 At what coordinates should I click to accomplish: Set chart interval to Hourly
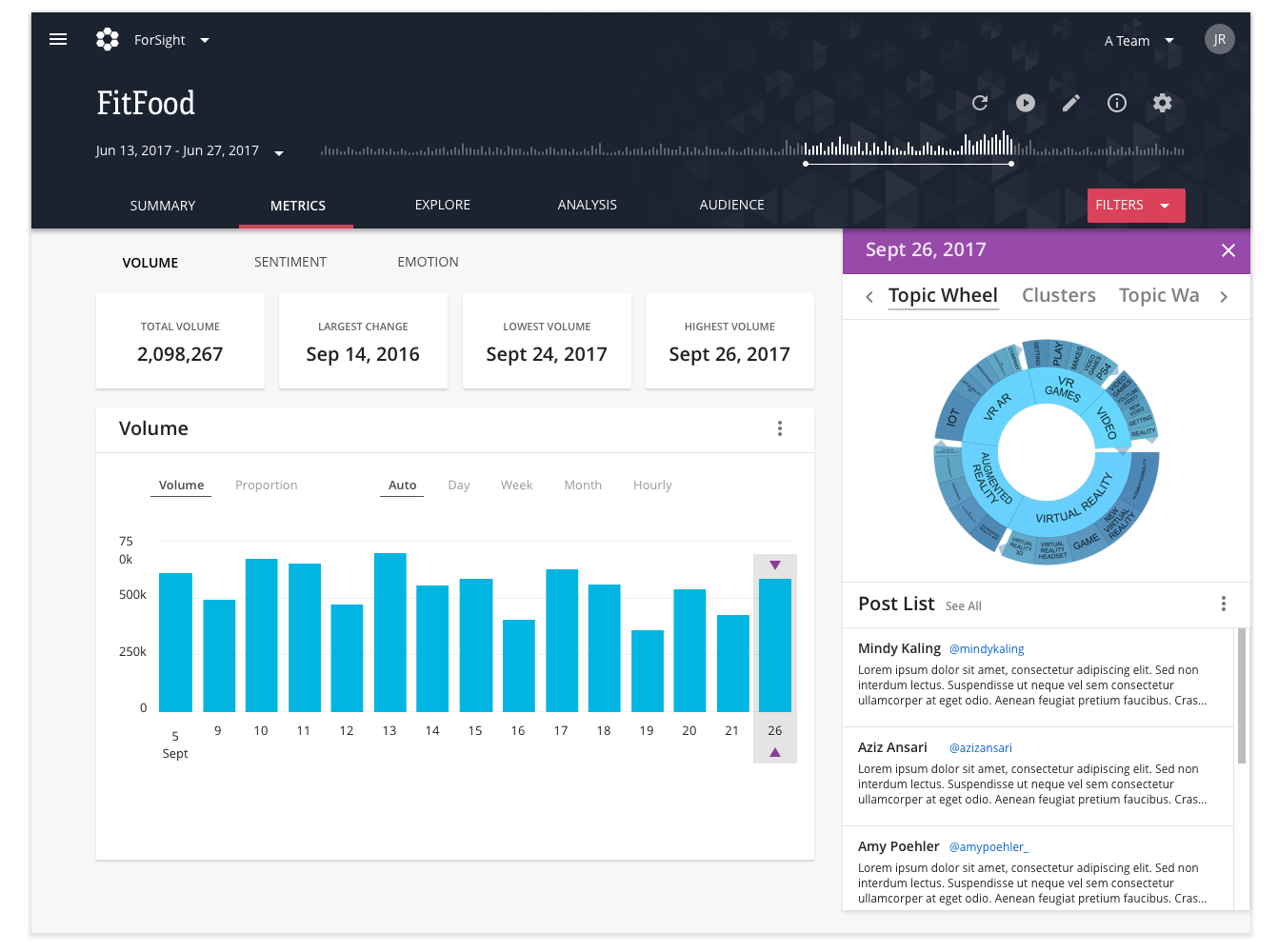point(652,486)
